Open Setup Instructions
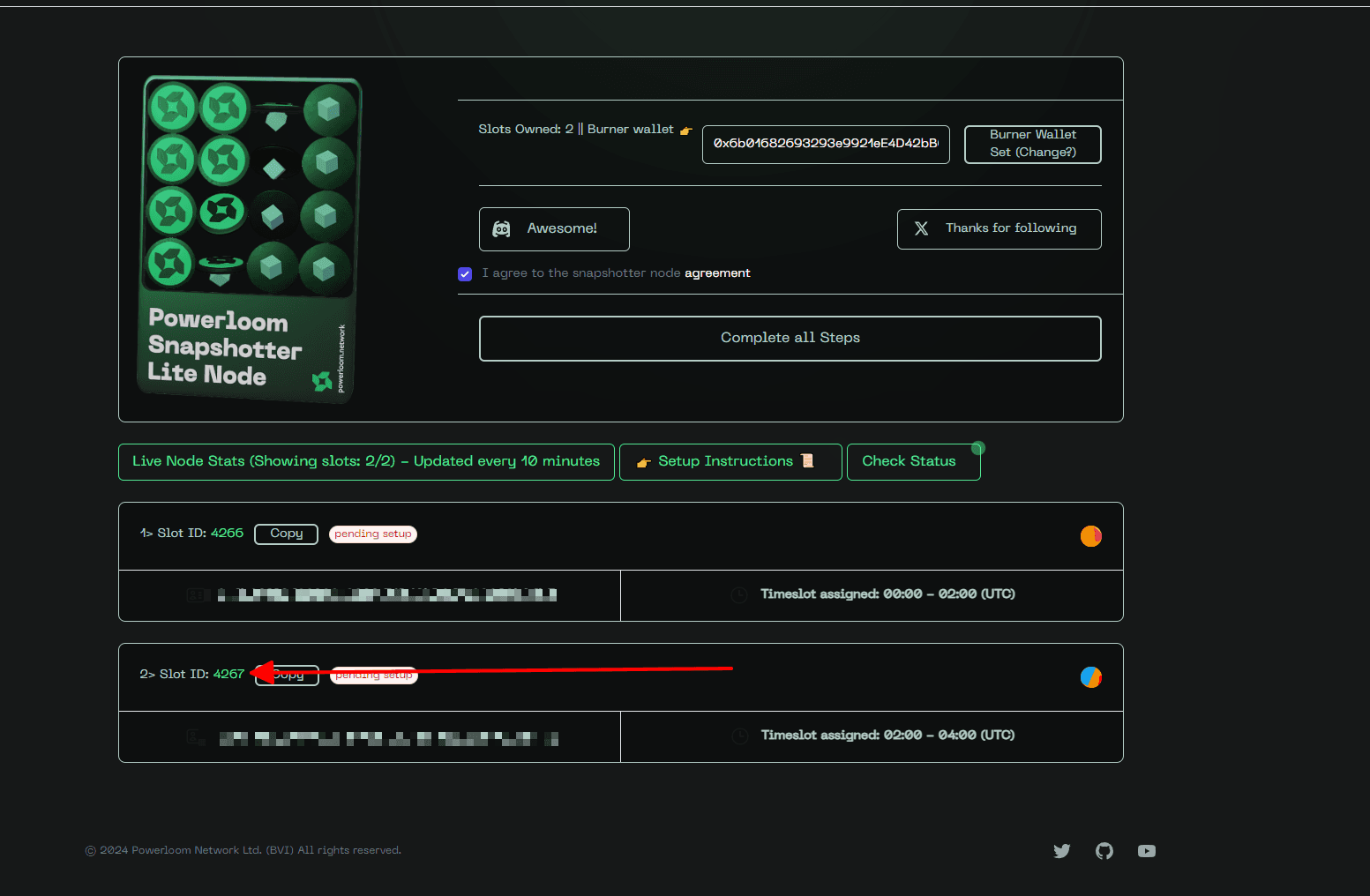 (x=730, y=462)
